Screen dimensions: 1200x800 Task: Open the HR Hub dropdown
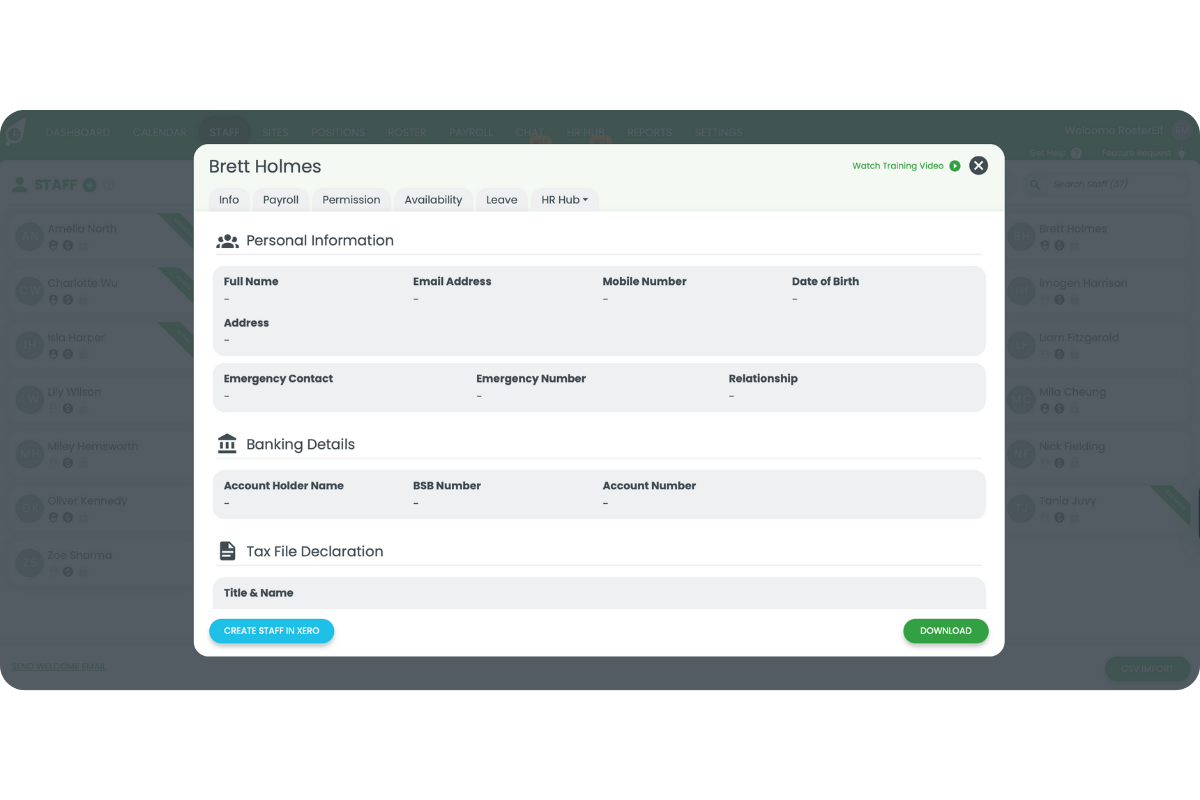click(564, 199)
